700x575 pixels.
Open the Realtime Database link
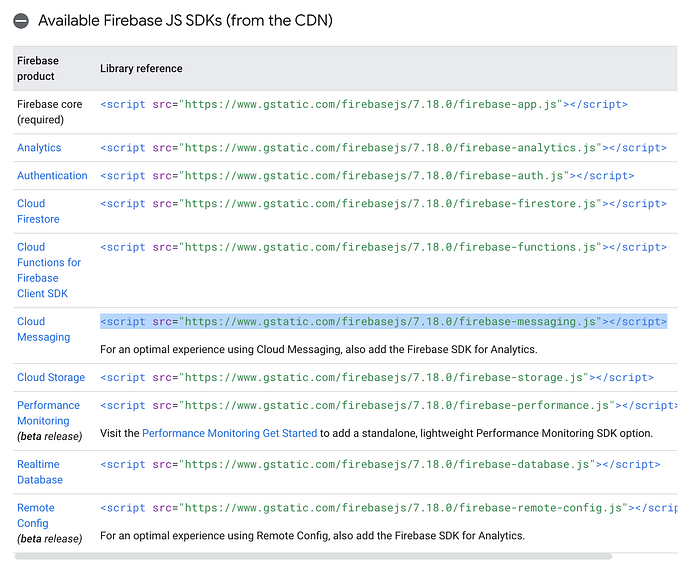tap(40, 472)
